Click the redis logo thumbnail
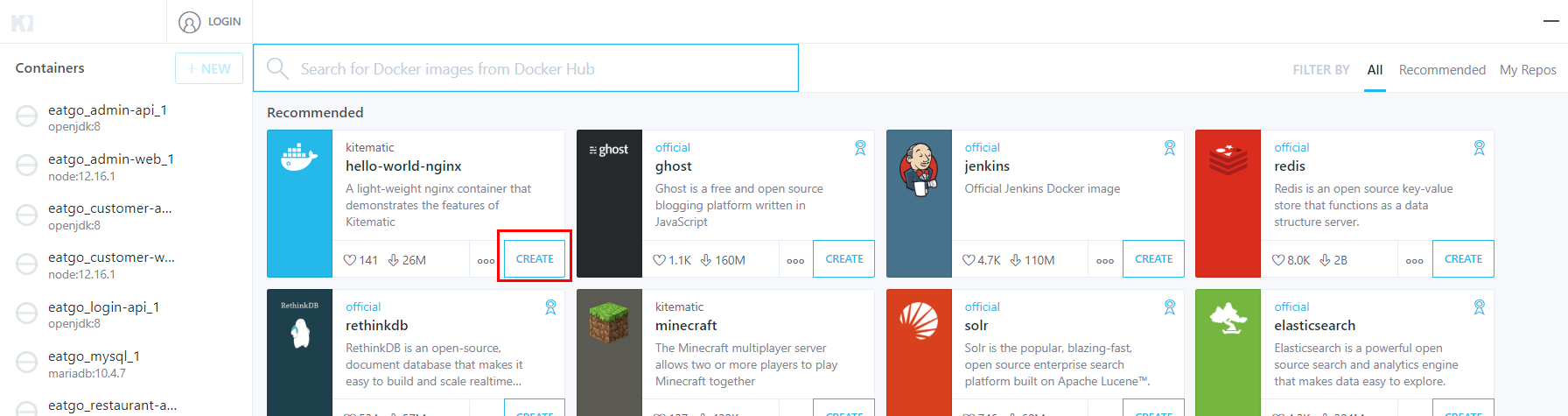The height and width of the screenshot is (416, 1568). coord(1228,203)
